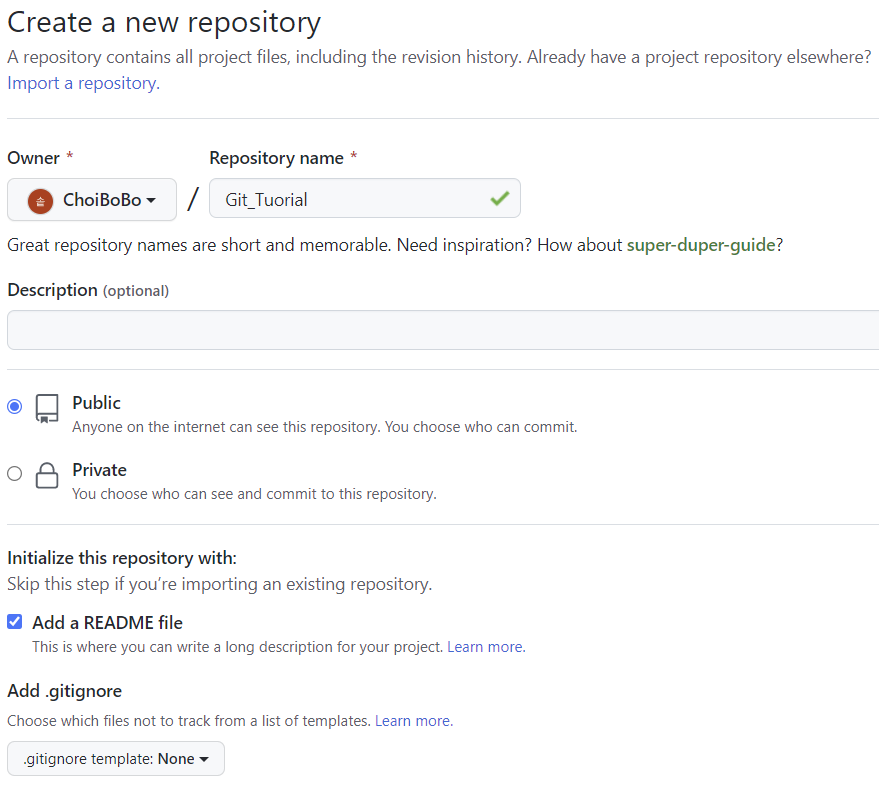Viewport: 879px width, 794px height.
Task: Click the Add .gitignore heading
Action: (x=64, y=691)
